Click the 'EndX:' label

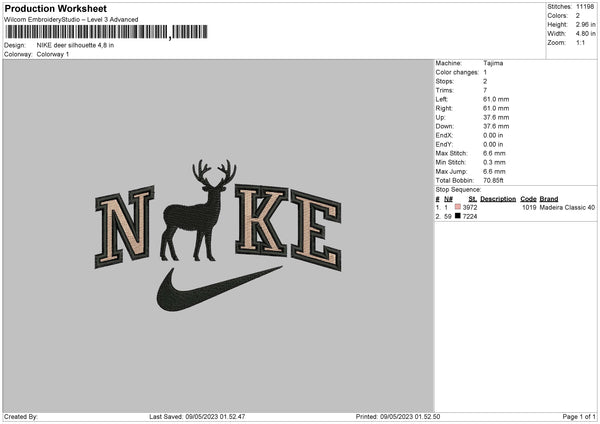coord(444,135)
